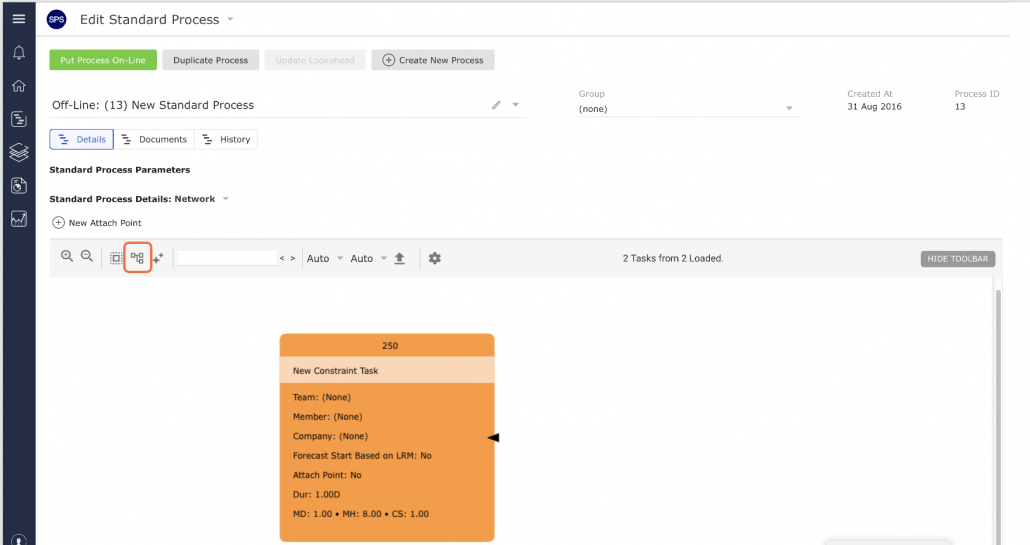1030x545 pixels.
Task: Click Created At date 31 Aug 2016
Action: point(874,106)
